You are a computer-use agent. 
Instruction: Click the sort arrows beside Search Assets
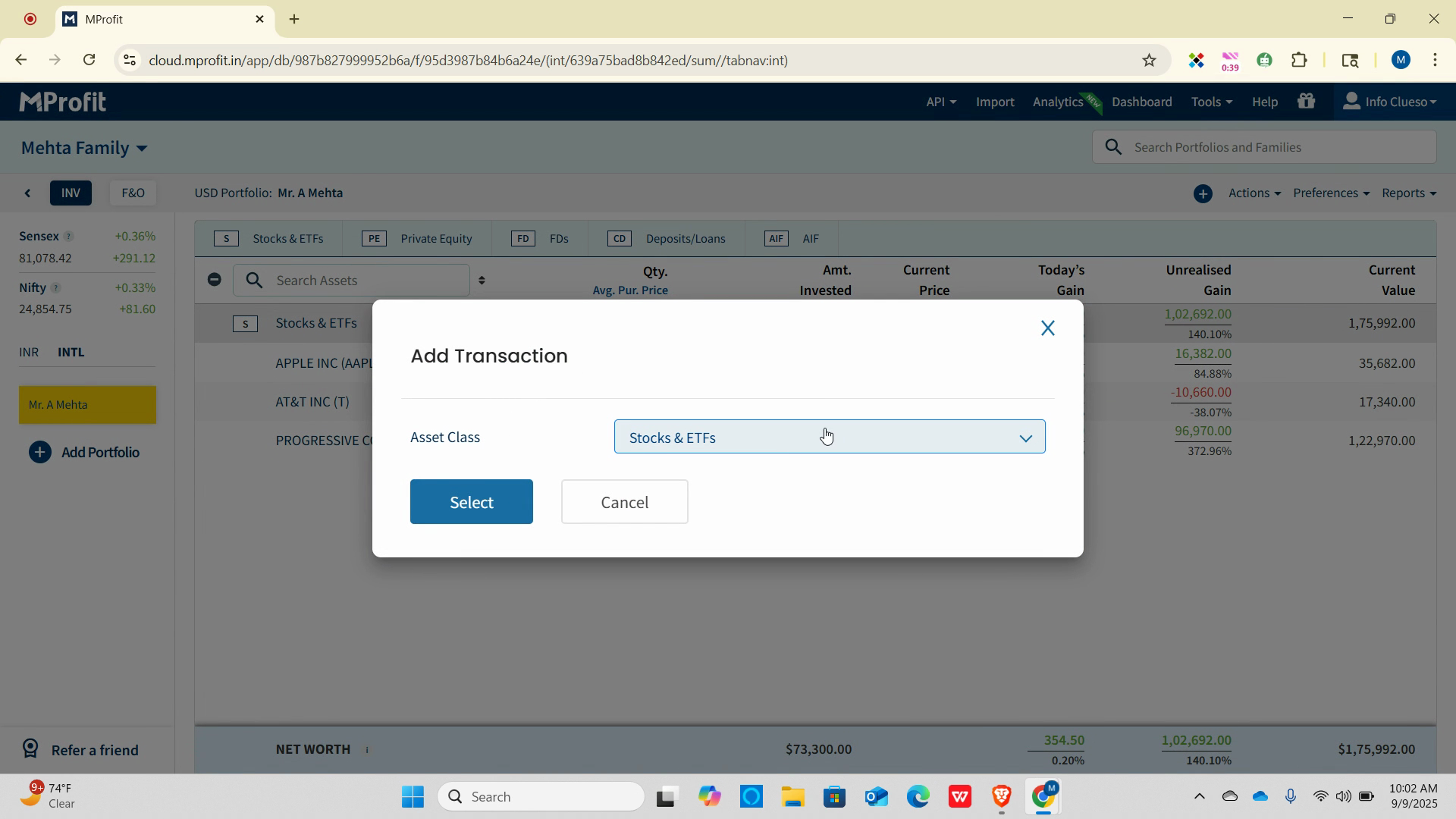point(482,281)
